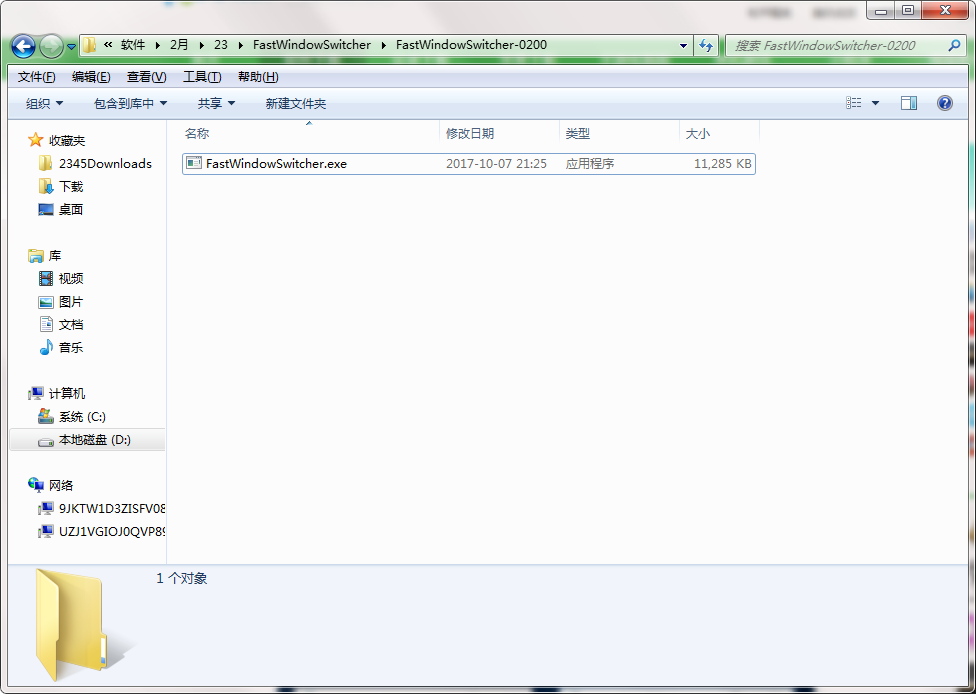This screenshot has width=976, height=694.
Task: Select the FastWindowSwitcher.exe file name
Action: pos(276,164)
